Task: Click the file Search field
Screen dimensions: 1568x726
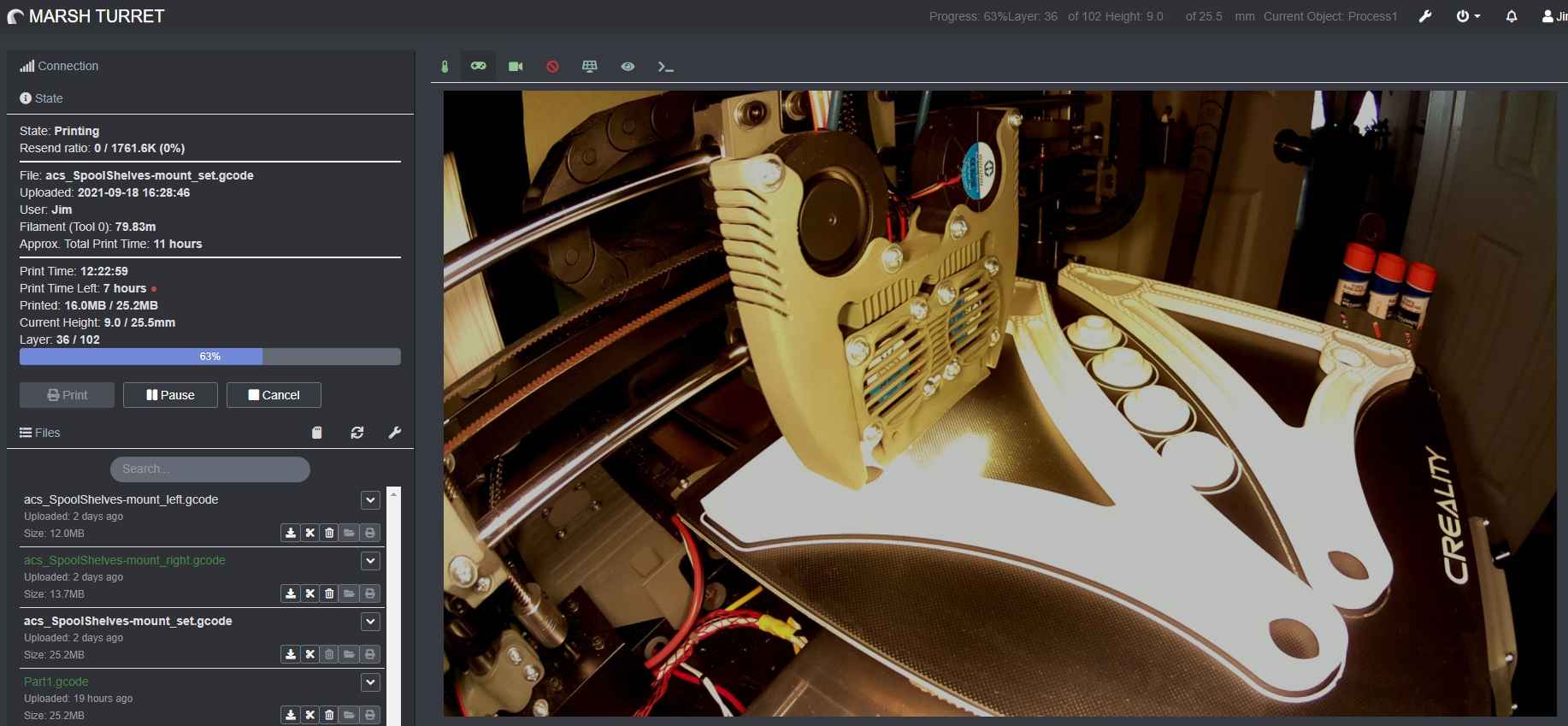Action: pos(210,469)
